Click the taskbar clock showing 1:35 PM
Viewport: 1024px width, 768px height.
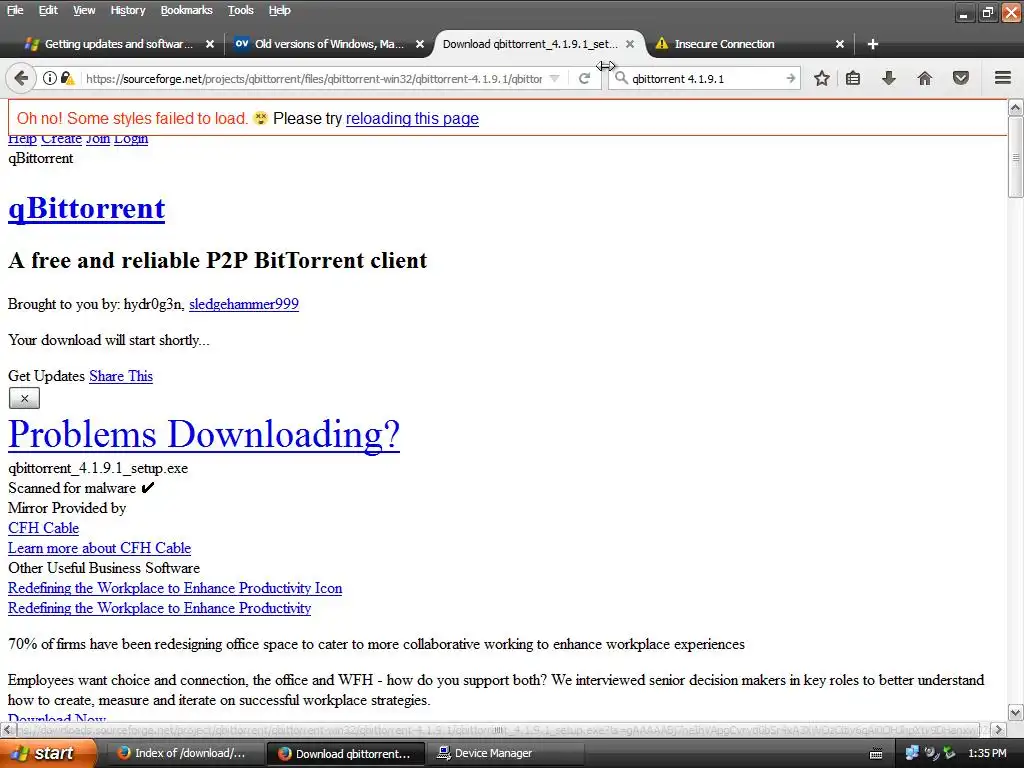pos(987,753)
